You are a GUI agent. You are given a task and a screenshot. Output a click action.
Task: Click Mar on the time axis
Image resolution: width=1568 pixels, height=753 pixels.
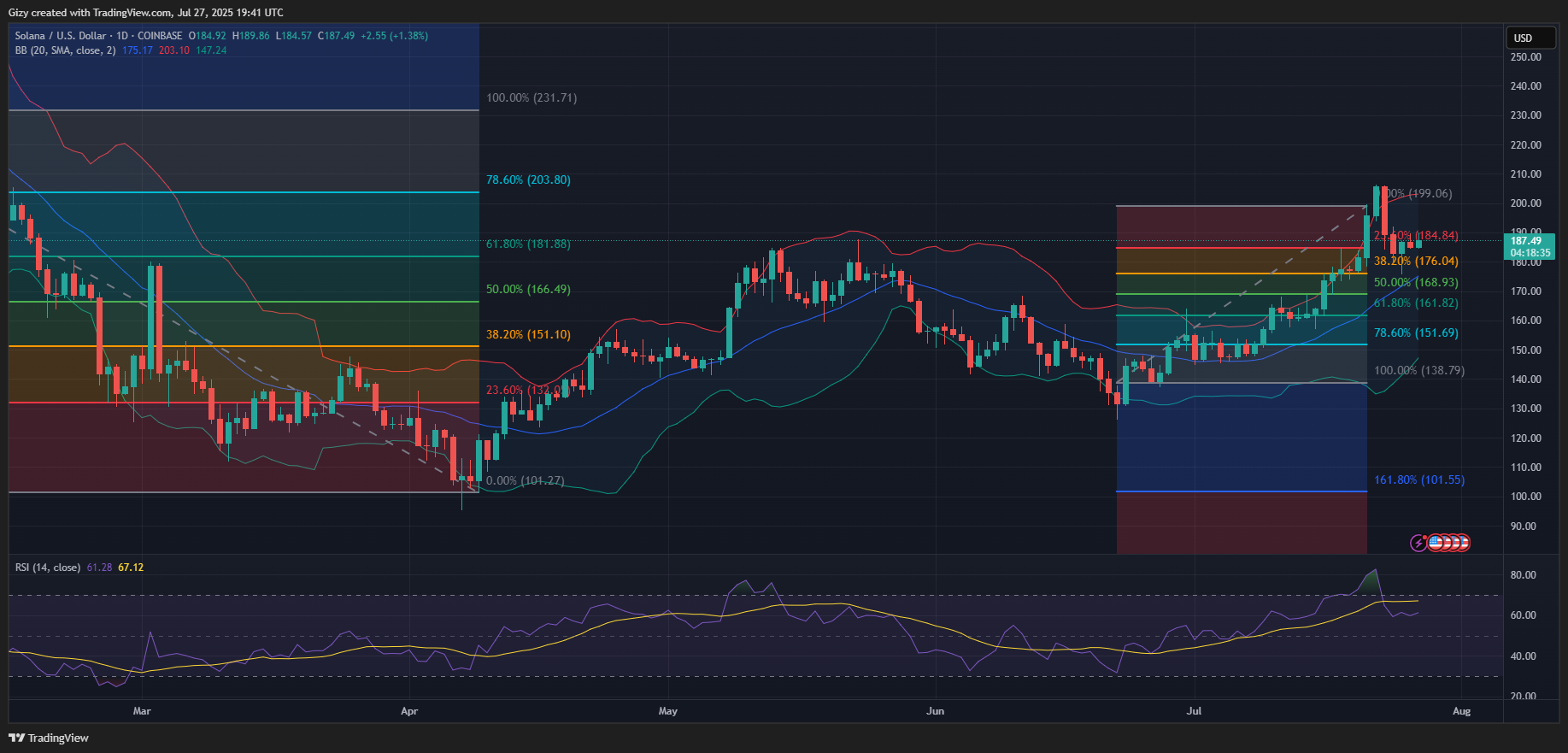pyautogui.click(x=142, y=711)
